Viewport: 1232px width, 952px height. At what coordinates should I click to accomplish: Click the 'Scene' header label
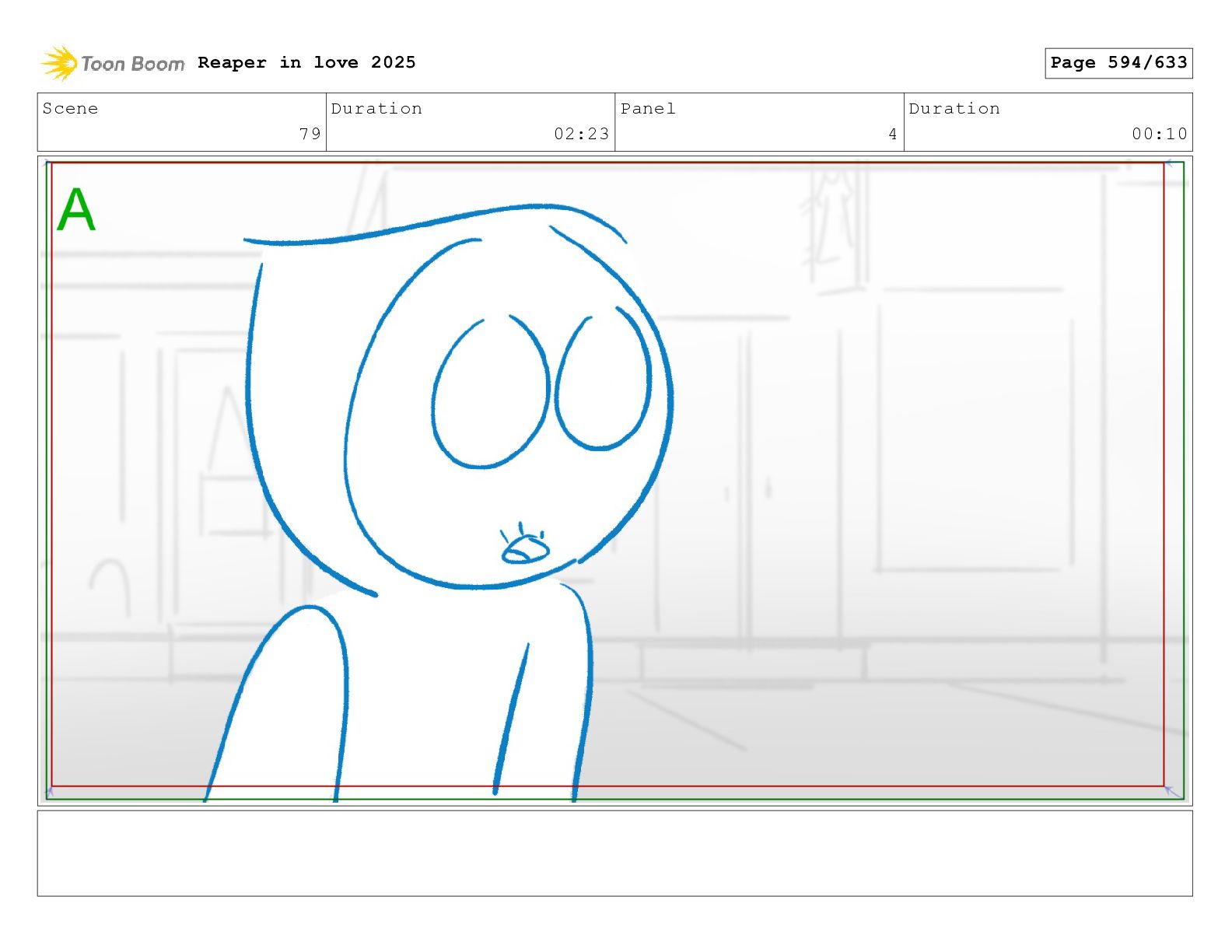71,109
